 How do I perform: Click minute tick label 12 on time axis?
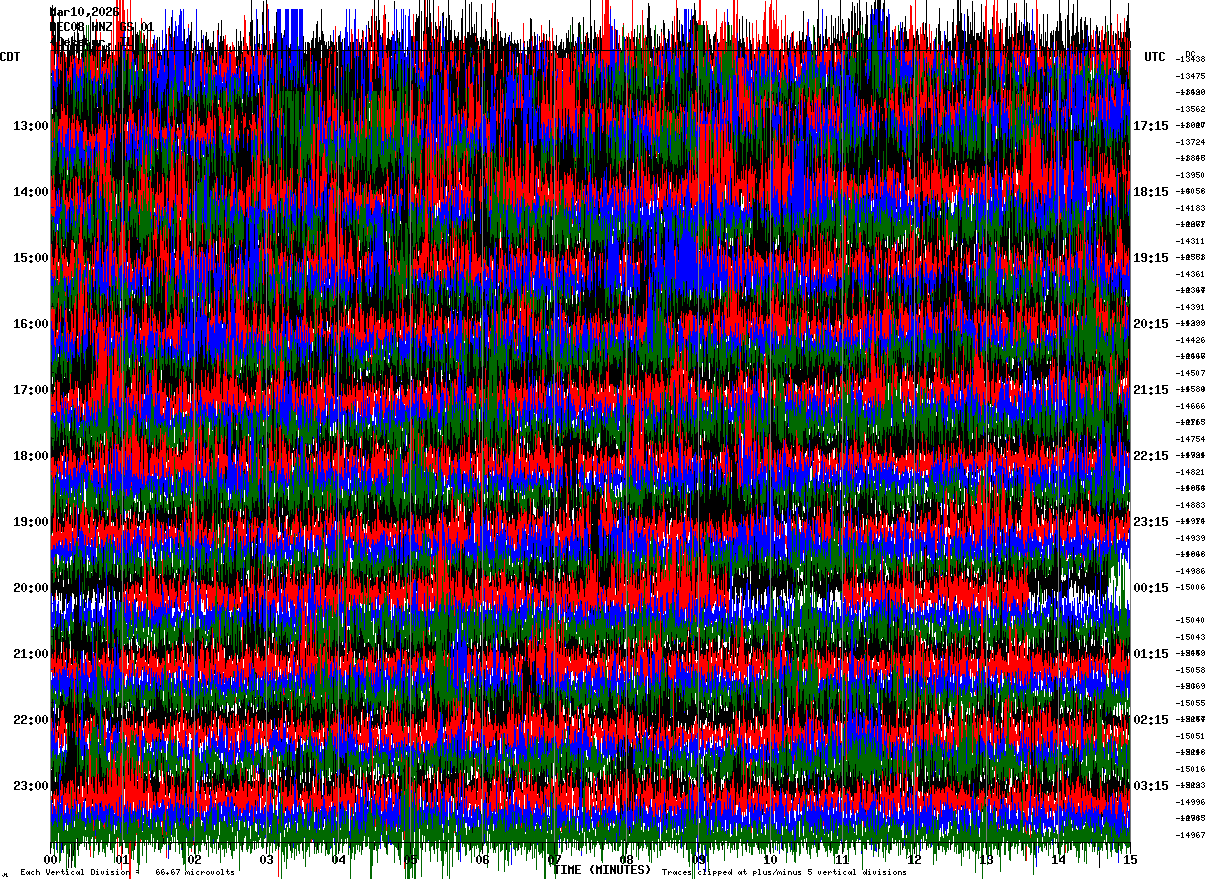pos(915,860)
